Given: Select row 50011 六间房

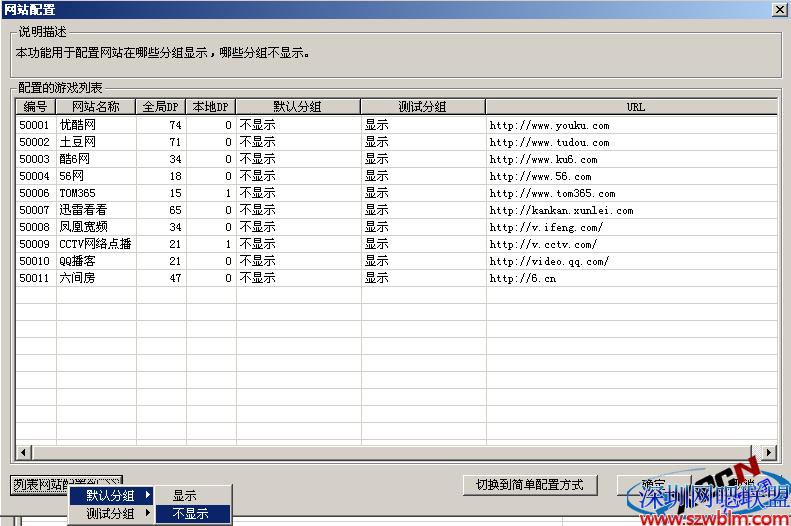Looking at the screenshot, I should [397, 278].
